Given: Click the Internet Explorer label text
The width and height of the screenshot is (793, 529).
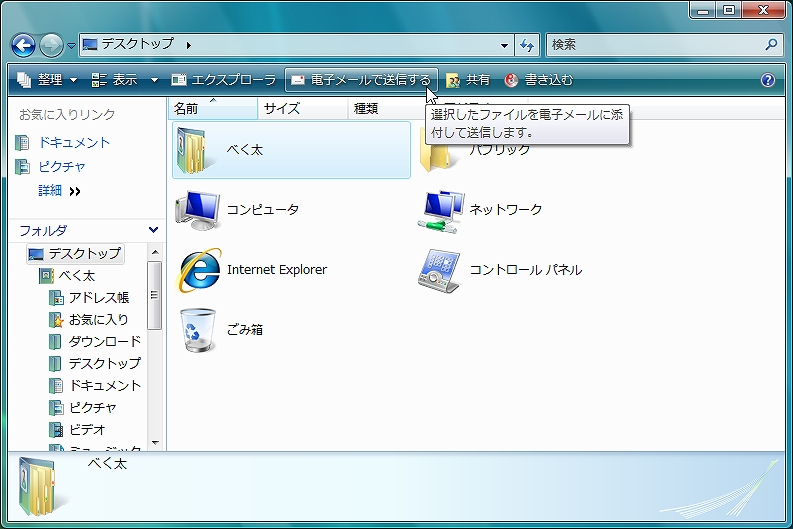Looking at the screenshot, I should [x=277, y=270].
